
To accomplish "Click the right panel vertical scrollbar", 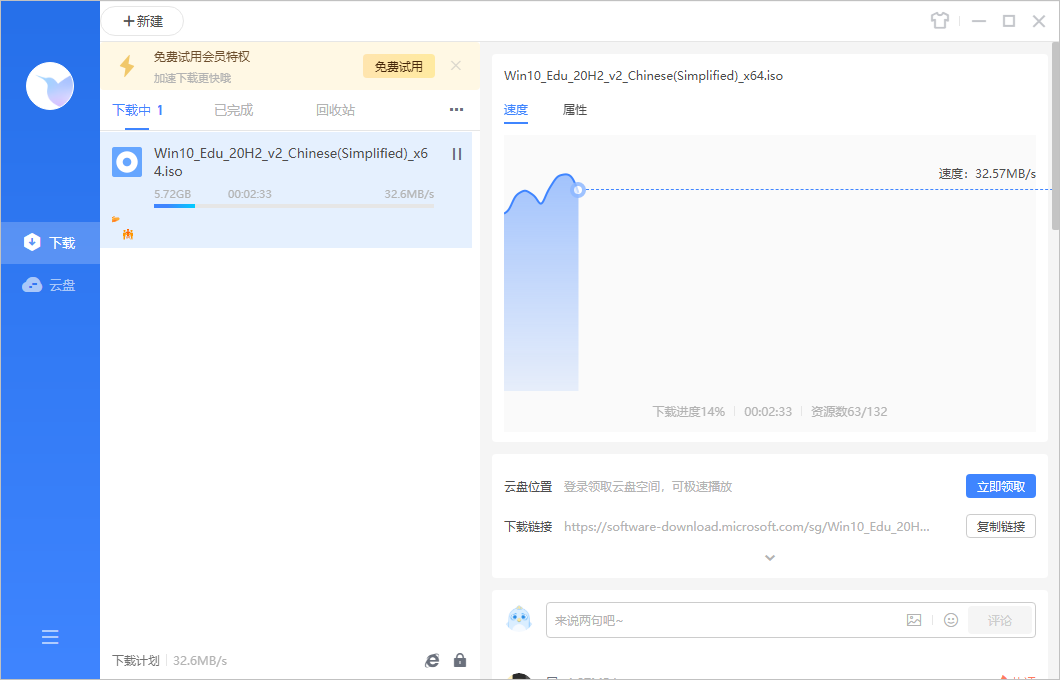I will point(1055,135).
